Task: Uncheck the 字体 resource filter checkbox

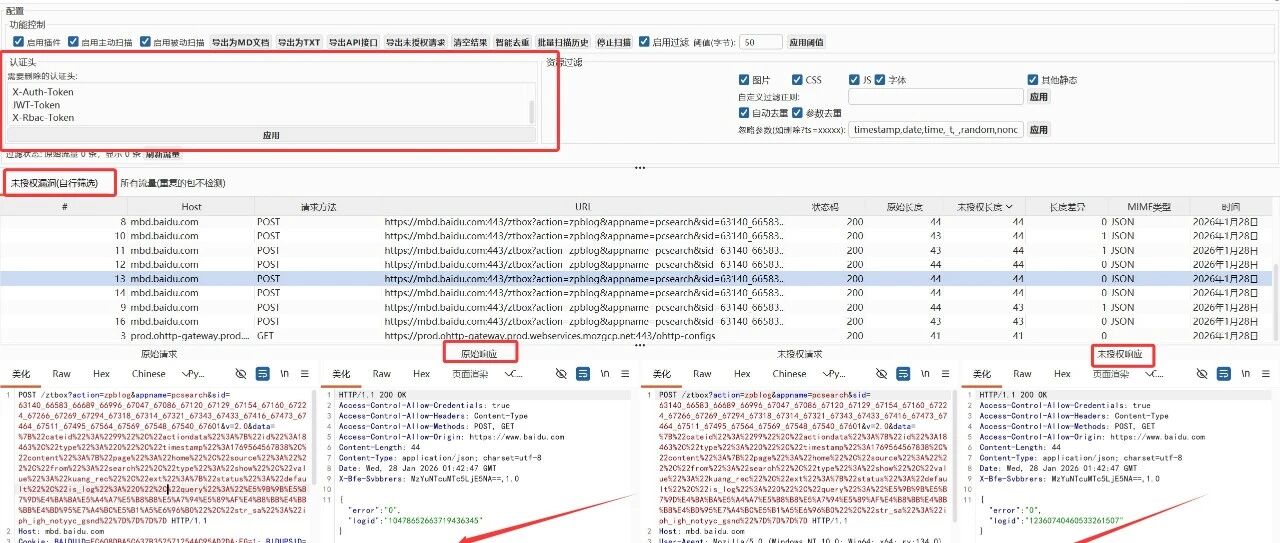Action: tap(881, 80)
